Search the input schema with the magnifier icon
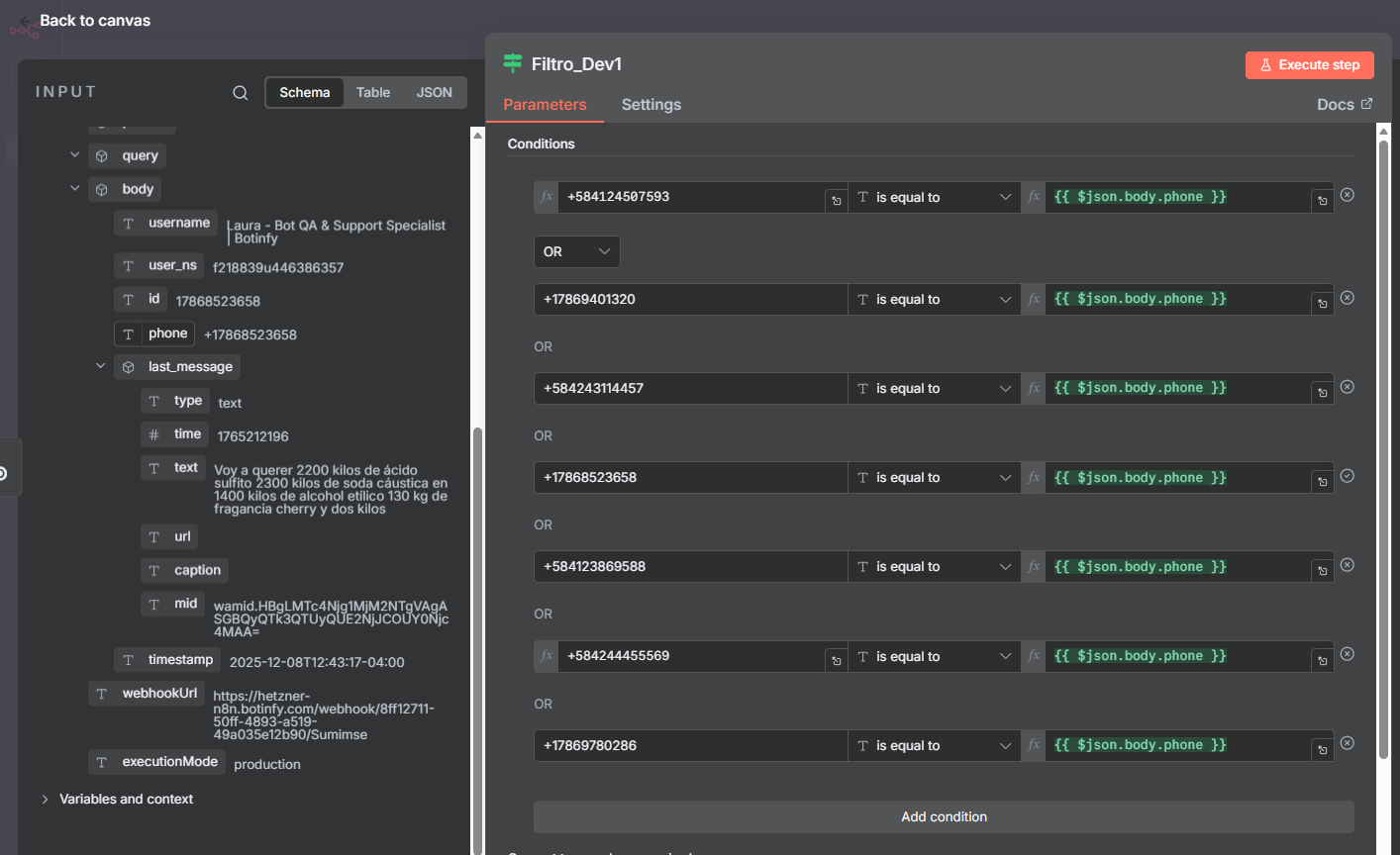The image size is (1400, 855). point(240,93)
